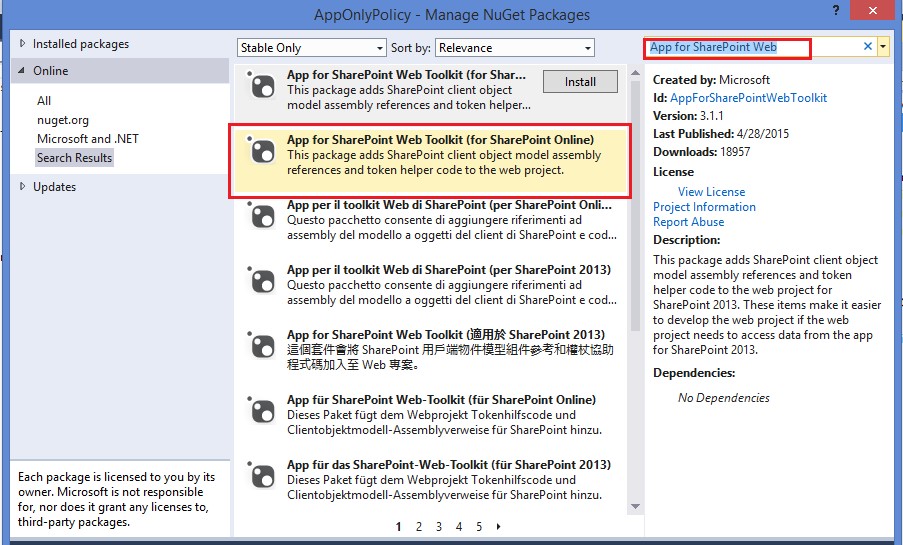Select the All source under Online
Image resolution: width=903 pixels, height=545 pixels.
click(x=44, y=101)
